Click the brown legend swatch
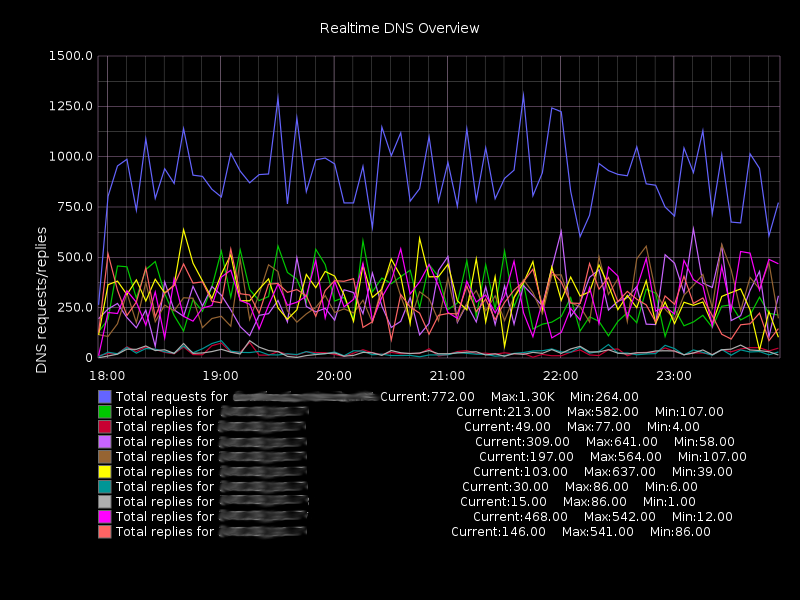Image resolution: width=800 pixels, height=600 pixels. (105, 457)
